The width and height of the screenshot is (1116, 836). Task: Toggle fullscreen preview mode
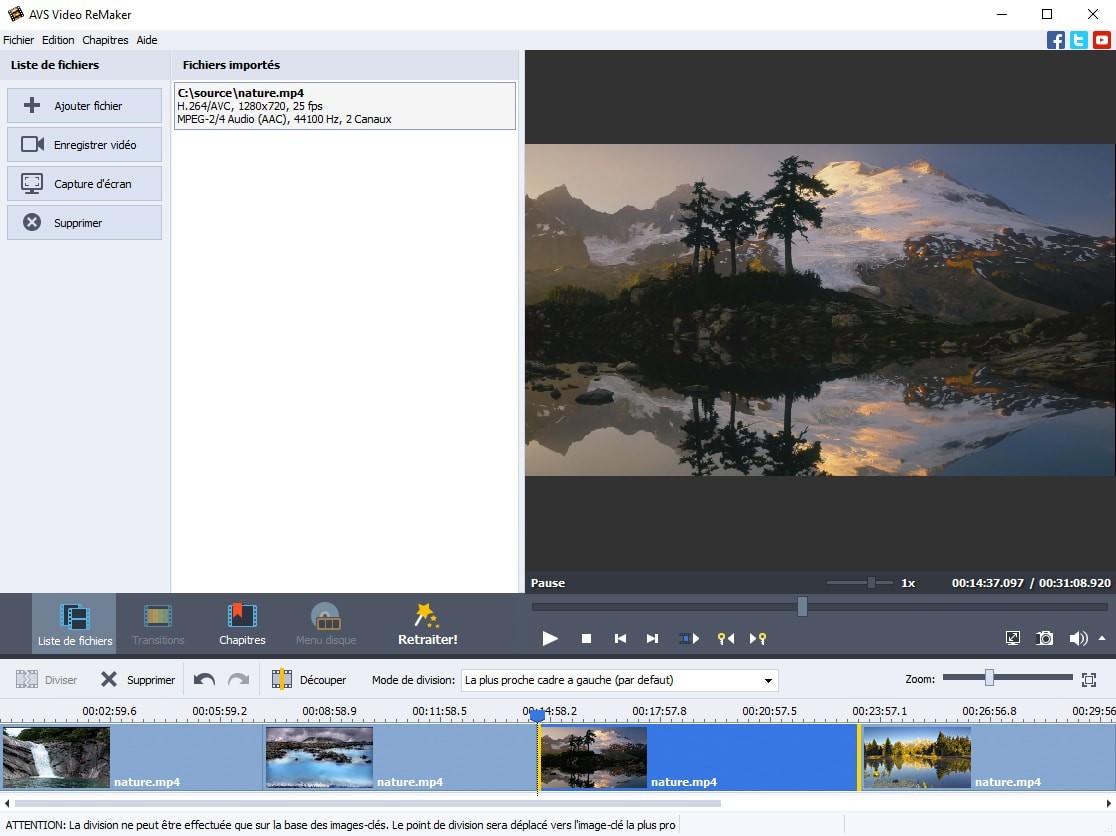tap(1013, 638)
